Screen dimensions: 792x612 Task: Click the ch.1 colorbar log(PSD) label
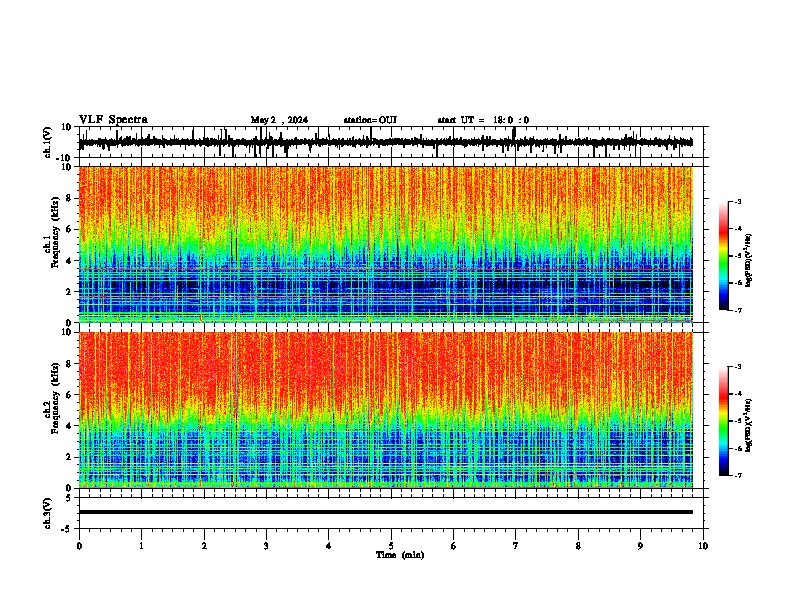click(749, 261)
